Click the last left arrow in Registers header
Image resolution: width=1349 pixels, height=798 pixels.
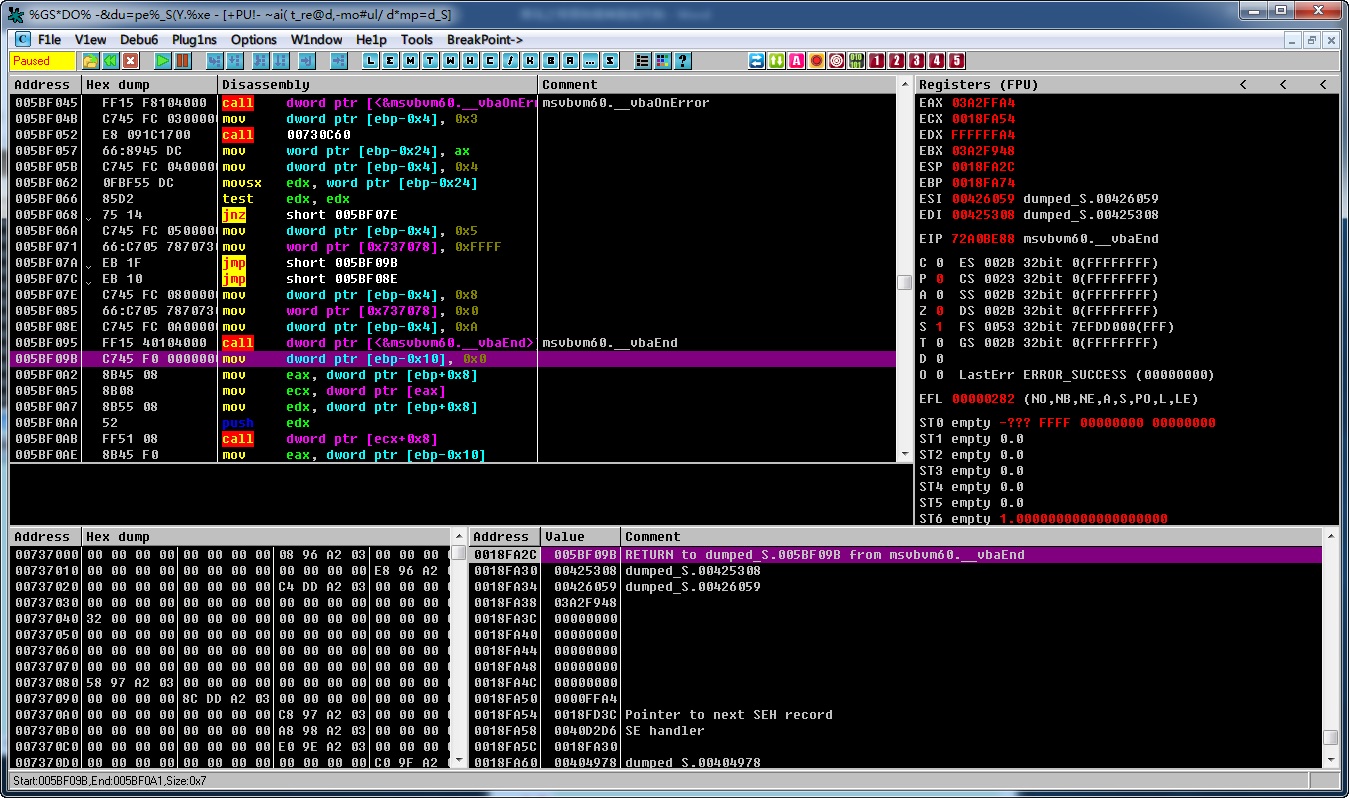(x=1323, y=85)
